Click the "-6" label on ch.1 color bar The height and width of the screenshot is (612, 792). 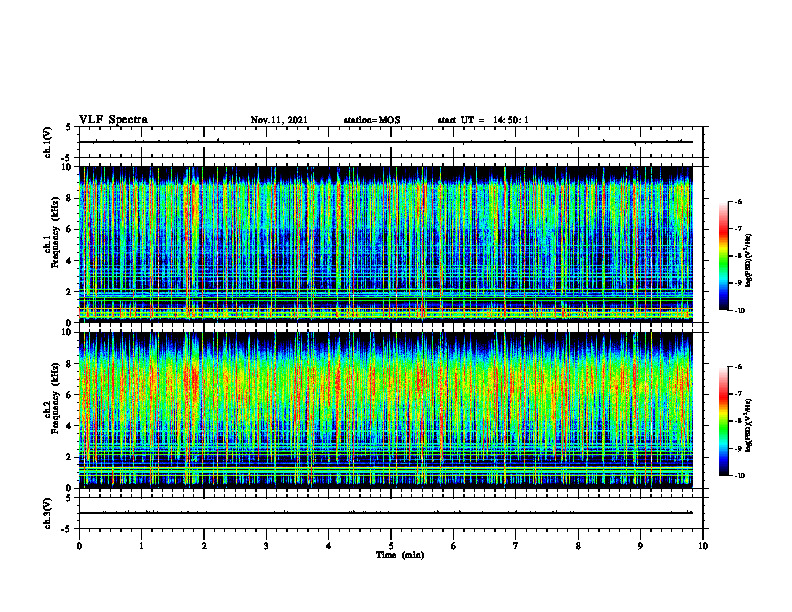[x=738, y=201]
